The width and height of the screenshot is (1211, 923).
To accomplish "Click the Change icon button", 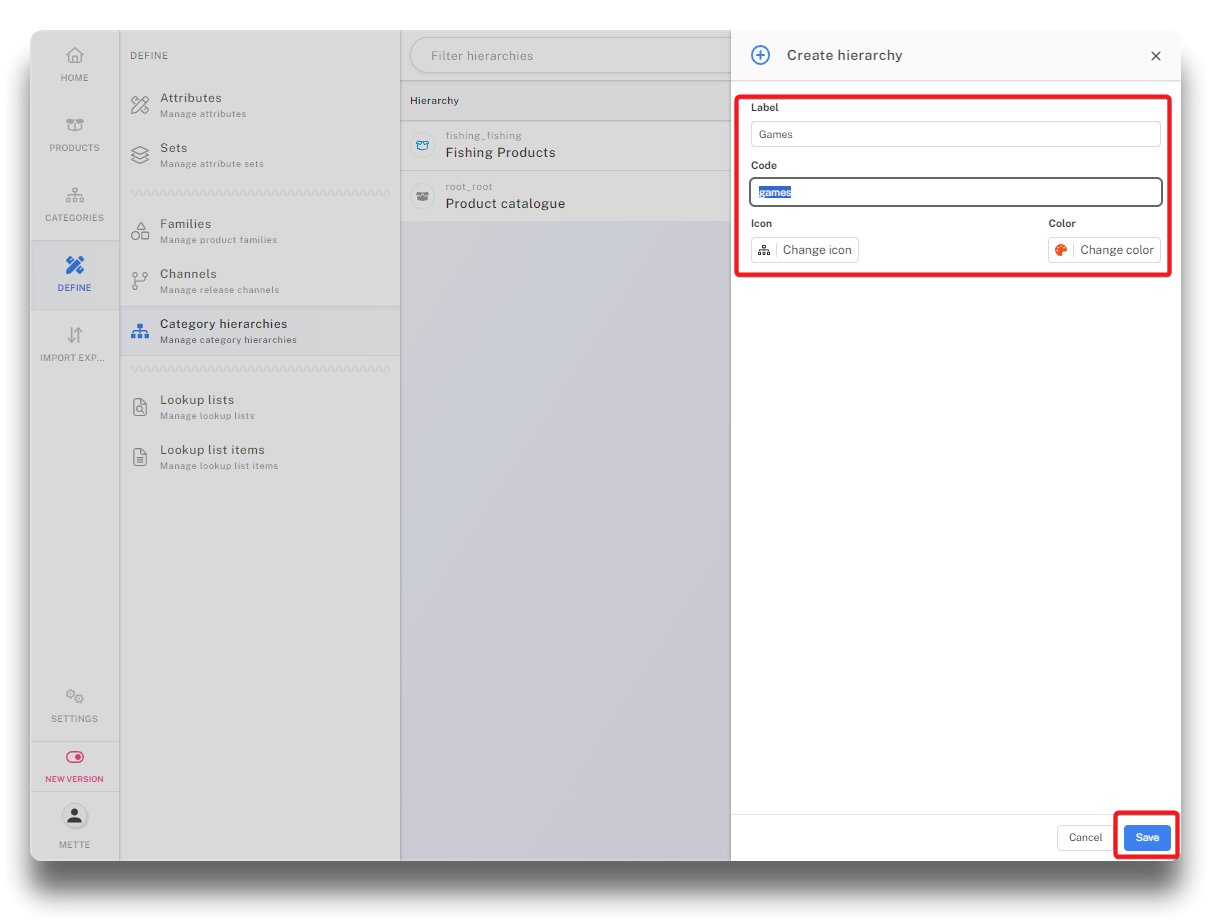I will click(805, 250).
